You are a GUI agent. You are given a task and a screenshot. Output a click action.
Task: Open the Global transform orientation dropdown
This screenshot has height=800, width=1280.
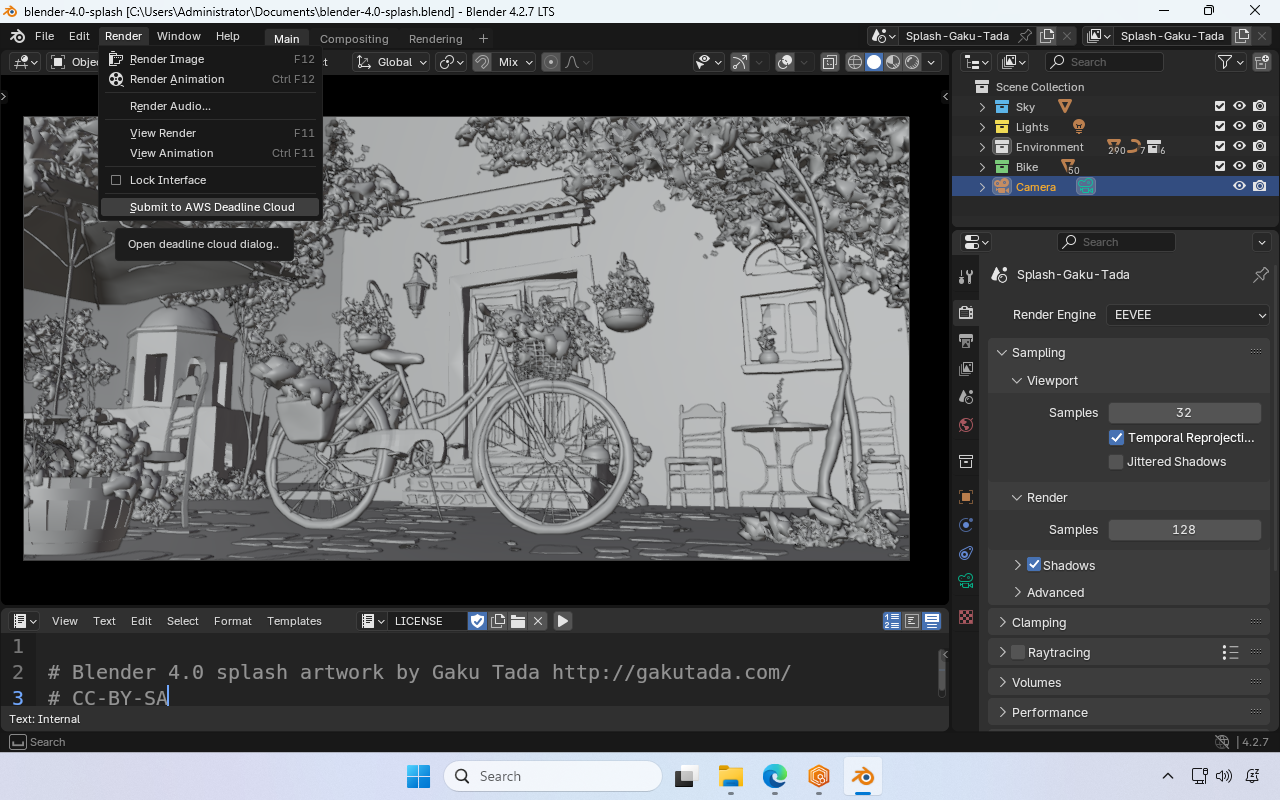pos(393,62)
